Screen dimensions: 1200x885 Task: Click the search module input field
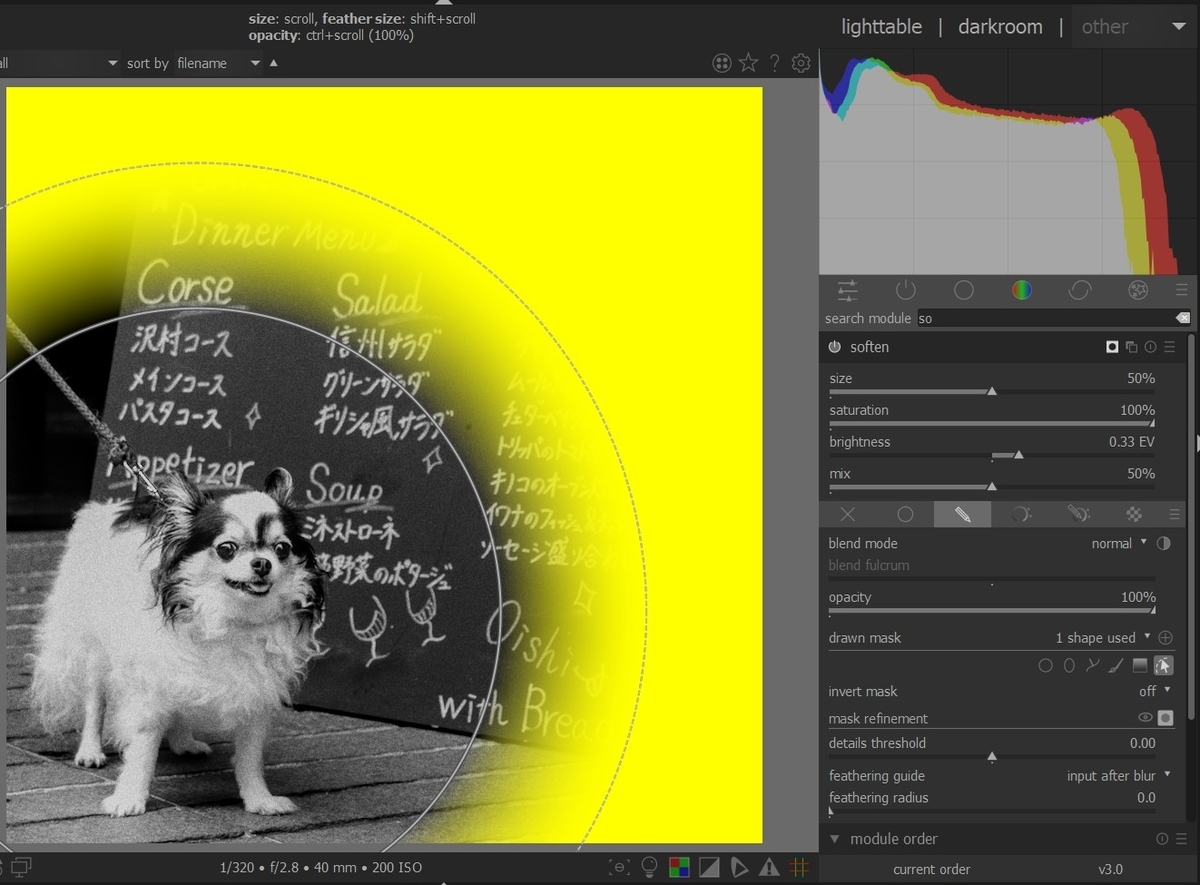(1044, 318)
